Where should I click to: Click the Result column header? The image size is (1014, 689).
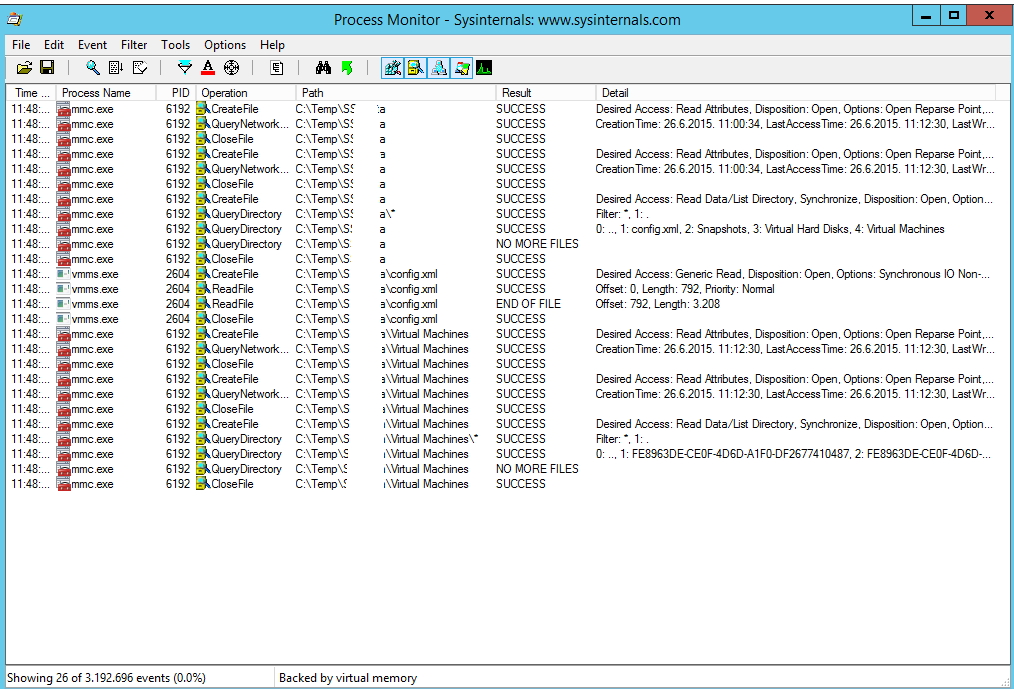[x=545, y=93]
